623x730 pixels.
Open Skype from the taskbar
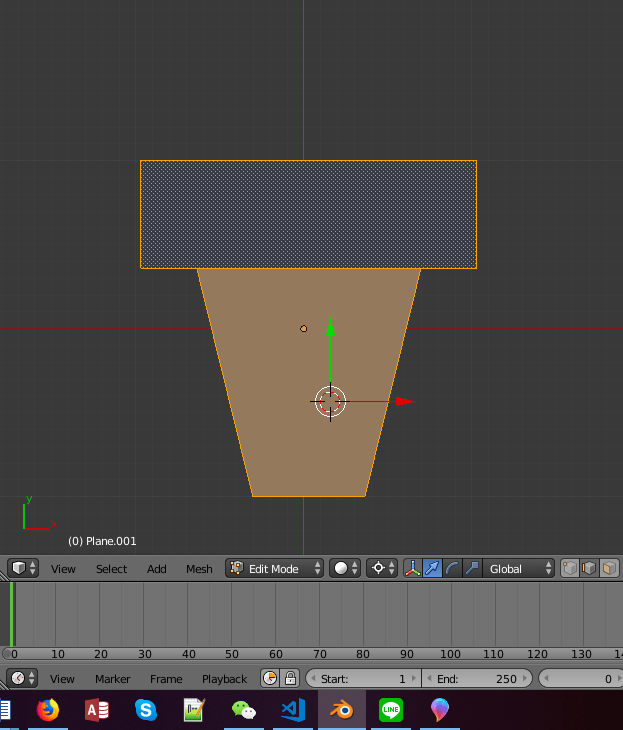[146, 710]
